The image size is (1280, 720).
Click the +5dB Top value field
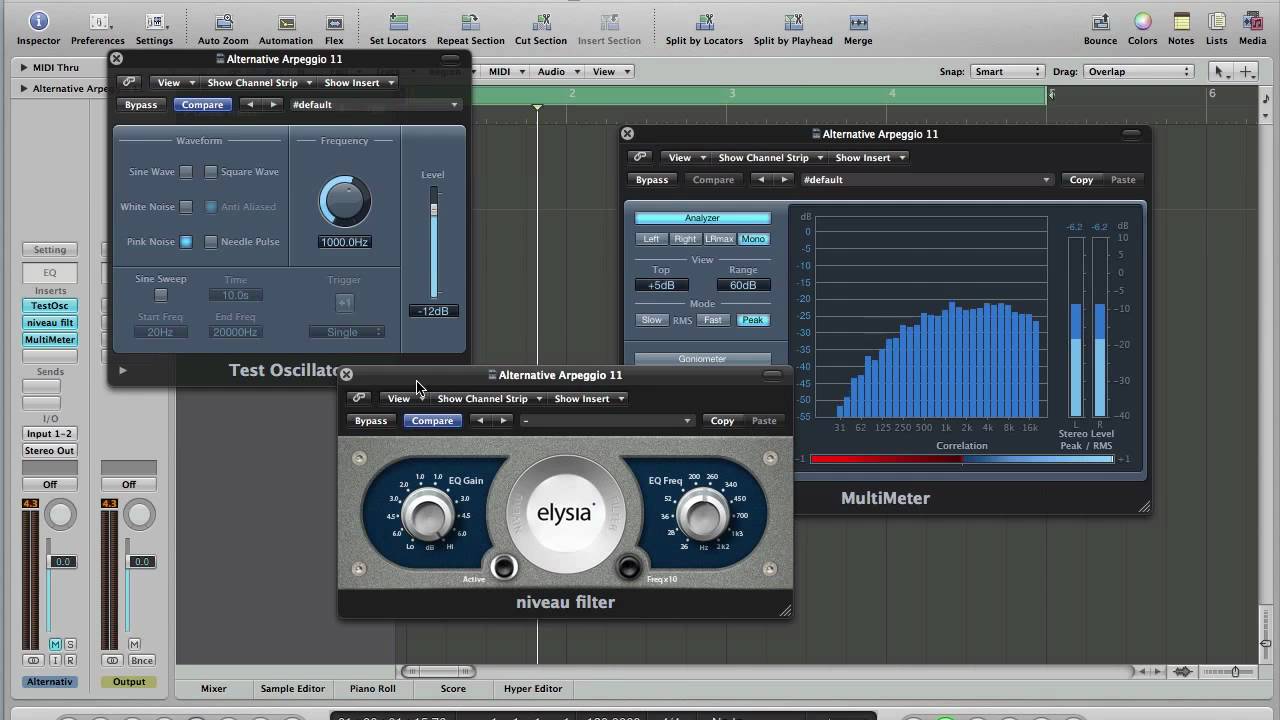661,285
